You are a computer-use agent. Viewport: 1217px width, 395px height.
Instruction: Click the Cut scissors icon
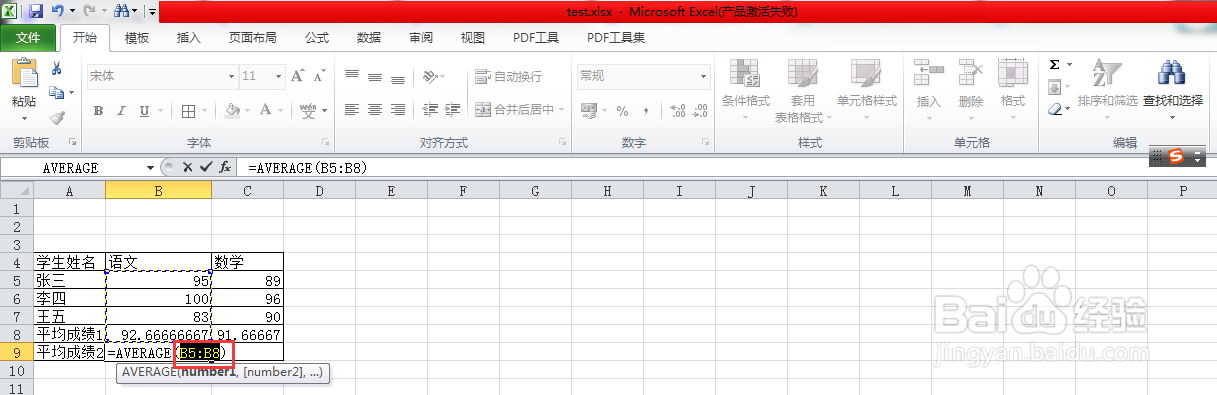click(x=57, y=68)
